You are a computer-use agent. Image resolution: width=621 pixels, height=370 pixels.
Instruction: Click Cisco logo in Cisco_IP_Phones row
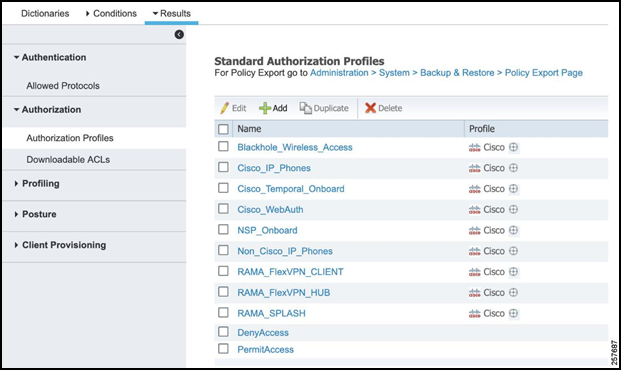(474, 168)
